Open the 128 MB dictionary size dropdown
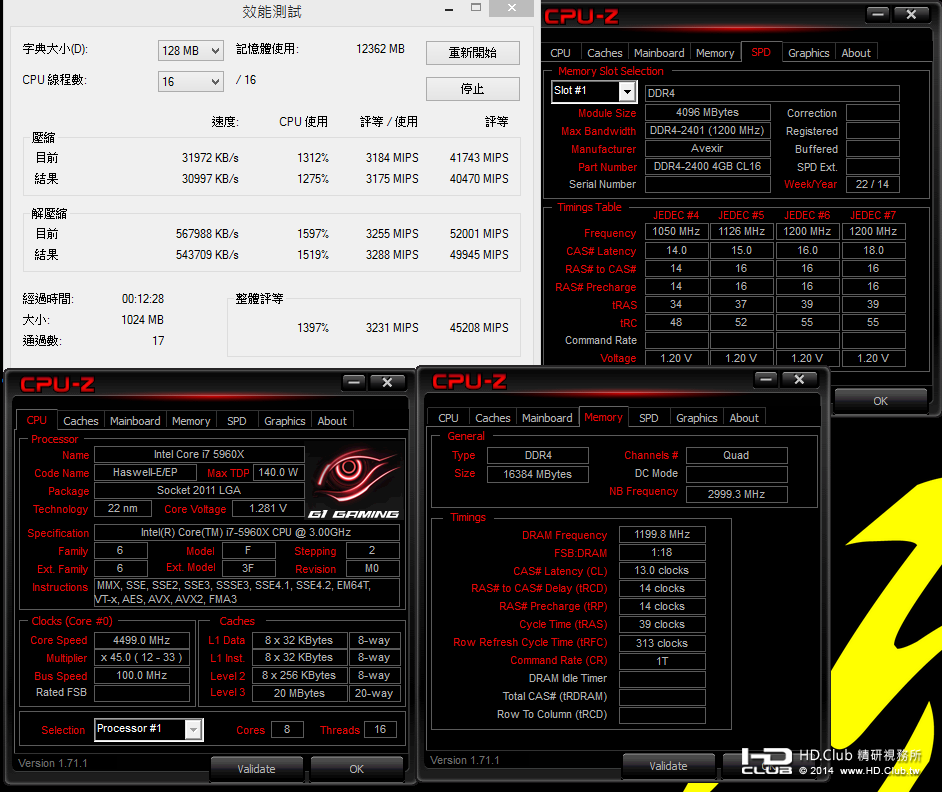The height and width of the screenshot is (792, 942). click(190, 50)
